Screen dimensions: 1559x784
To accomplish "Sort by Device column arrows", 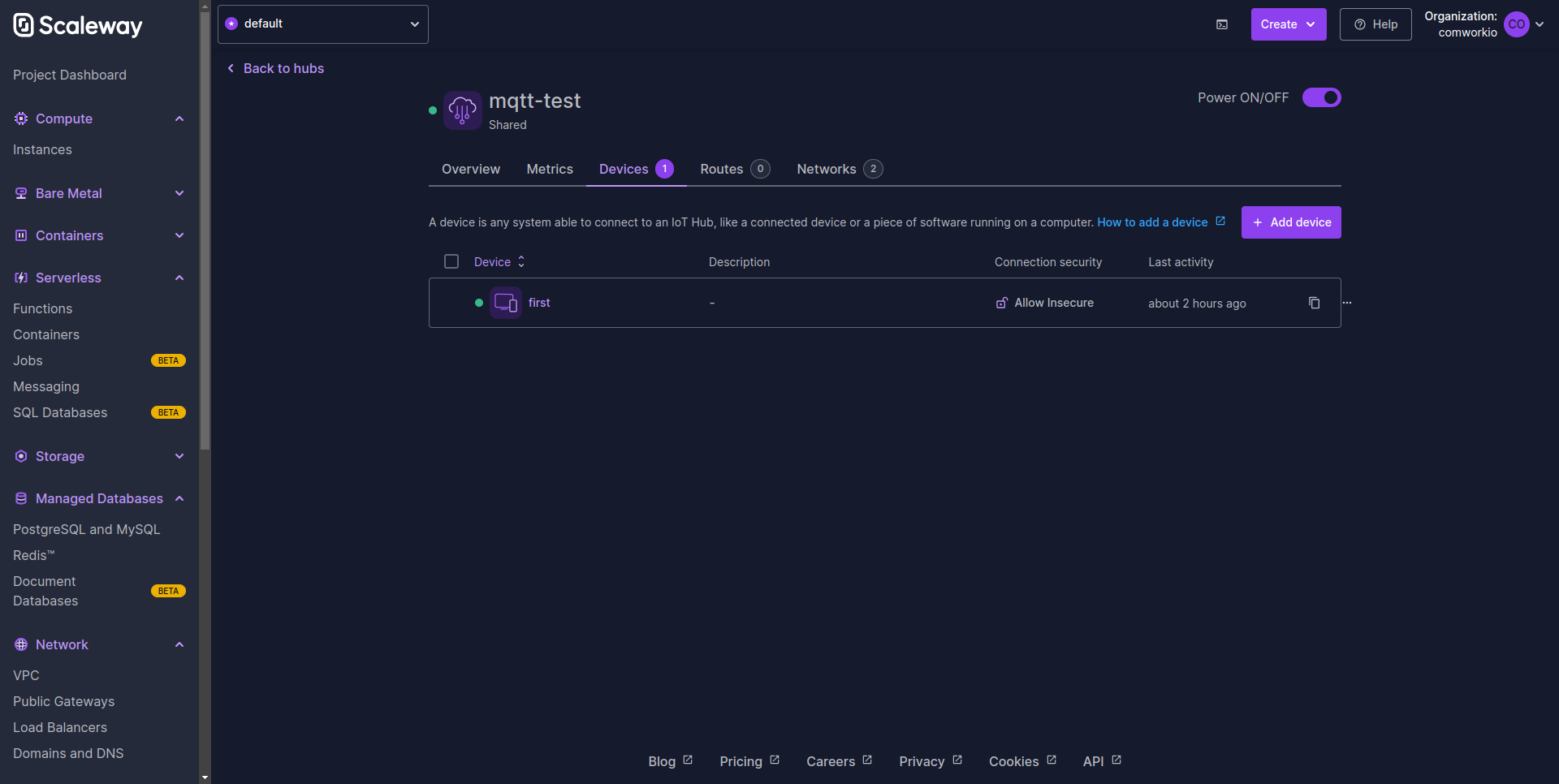I will pyautogui.click(x=521, y=261).
